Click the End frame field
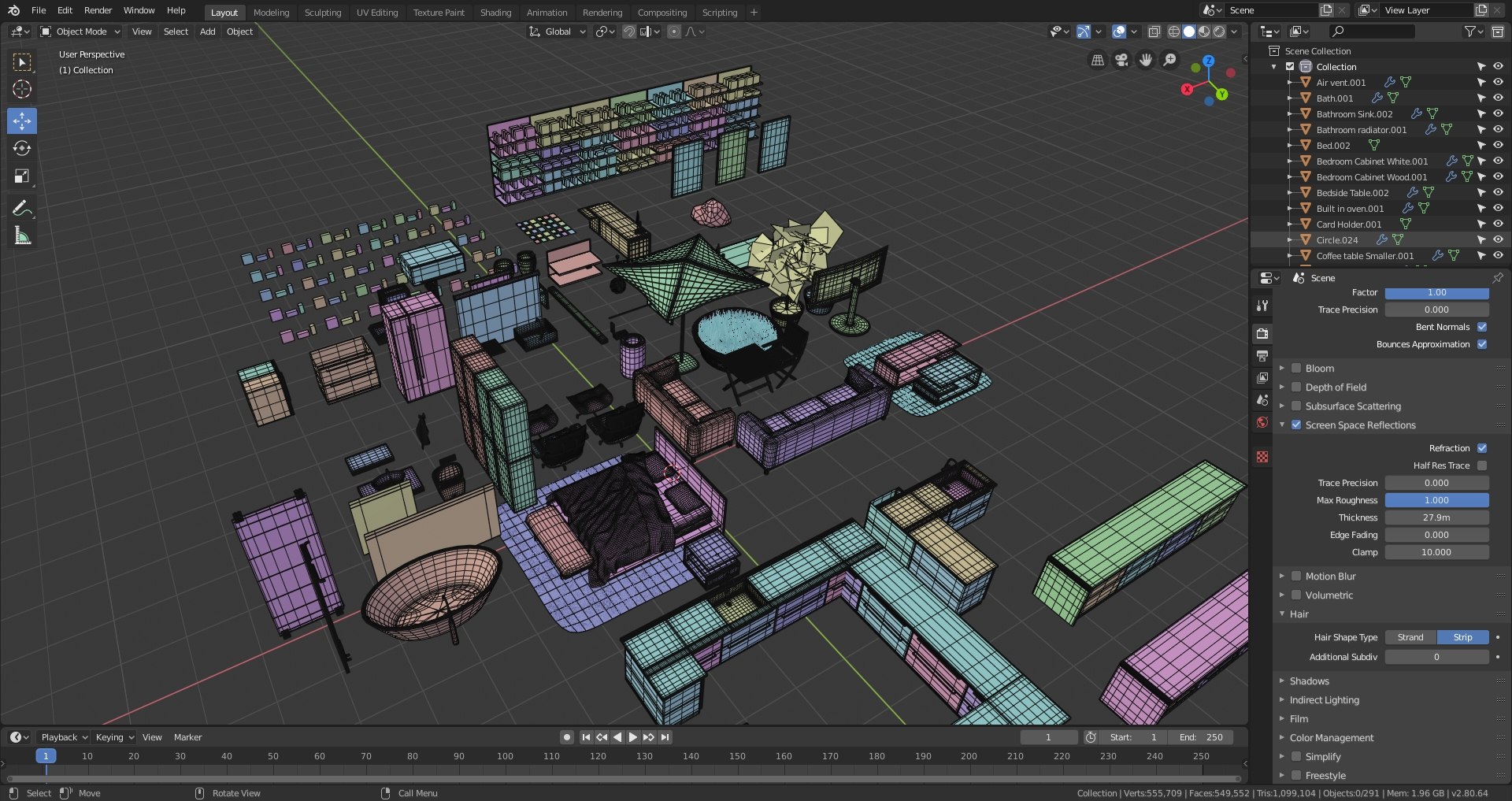Screen dimensions: 1512x801 [1202, 737]
